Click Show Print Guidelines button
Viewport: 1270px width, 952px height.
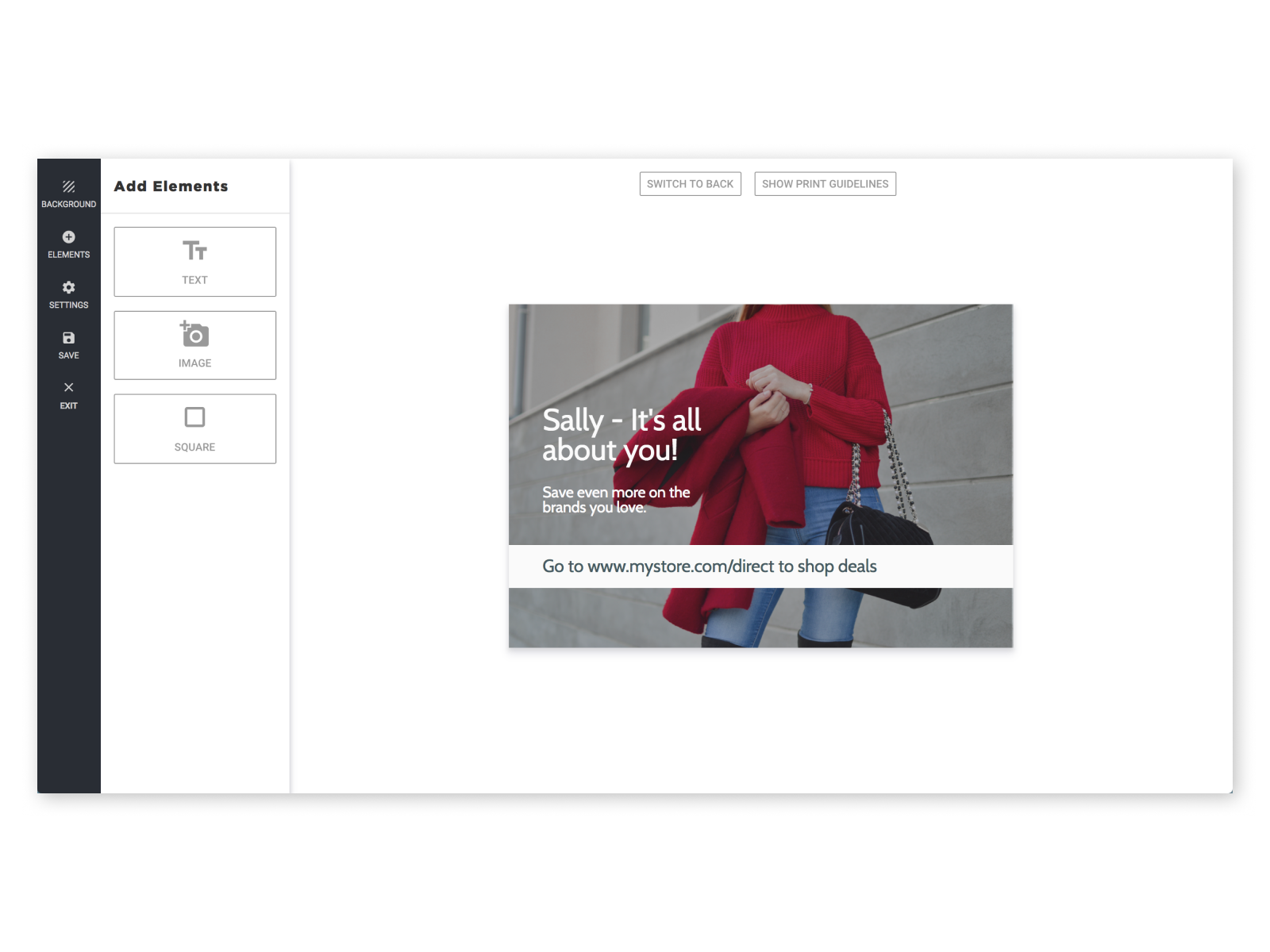(x=825, y=184)
